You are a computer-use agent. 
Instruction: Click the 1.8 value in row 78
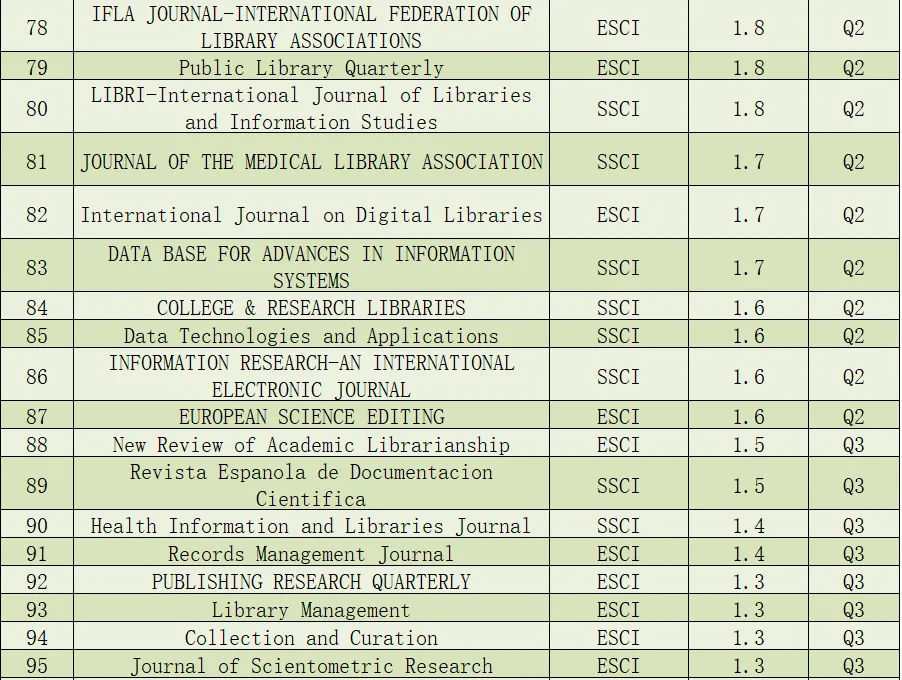[748, 28]
